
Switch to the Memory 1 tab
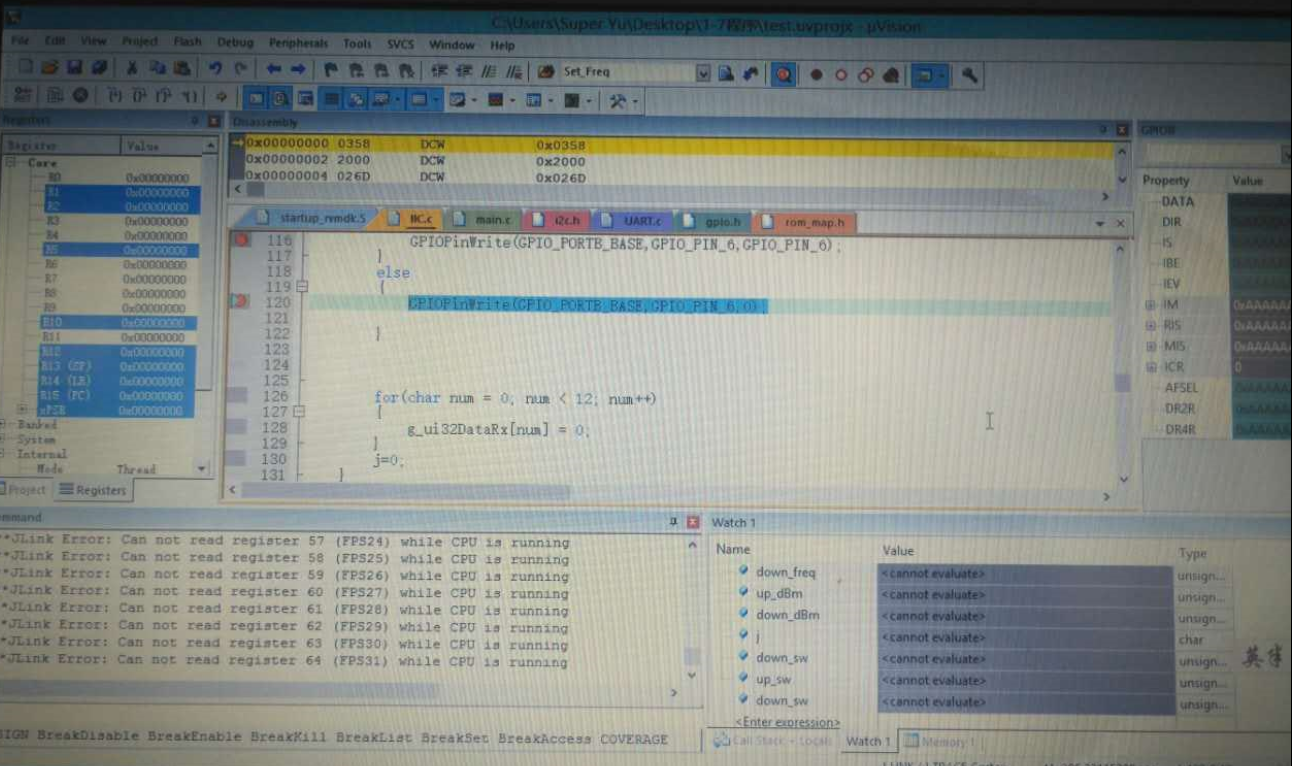940,742
